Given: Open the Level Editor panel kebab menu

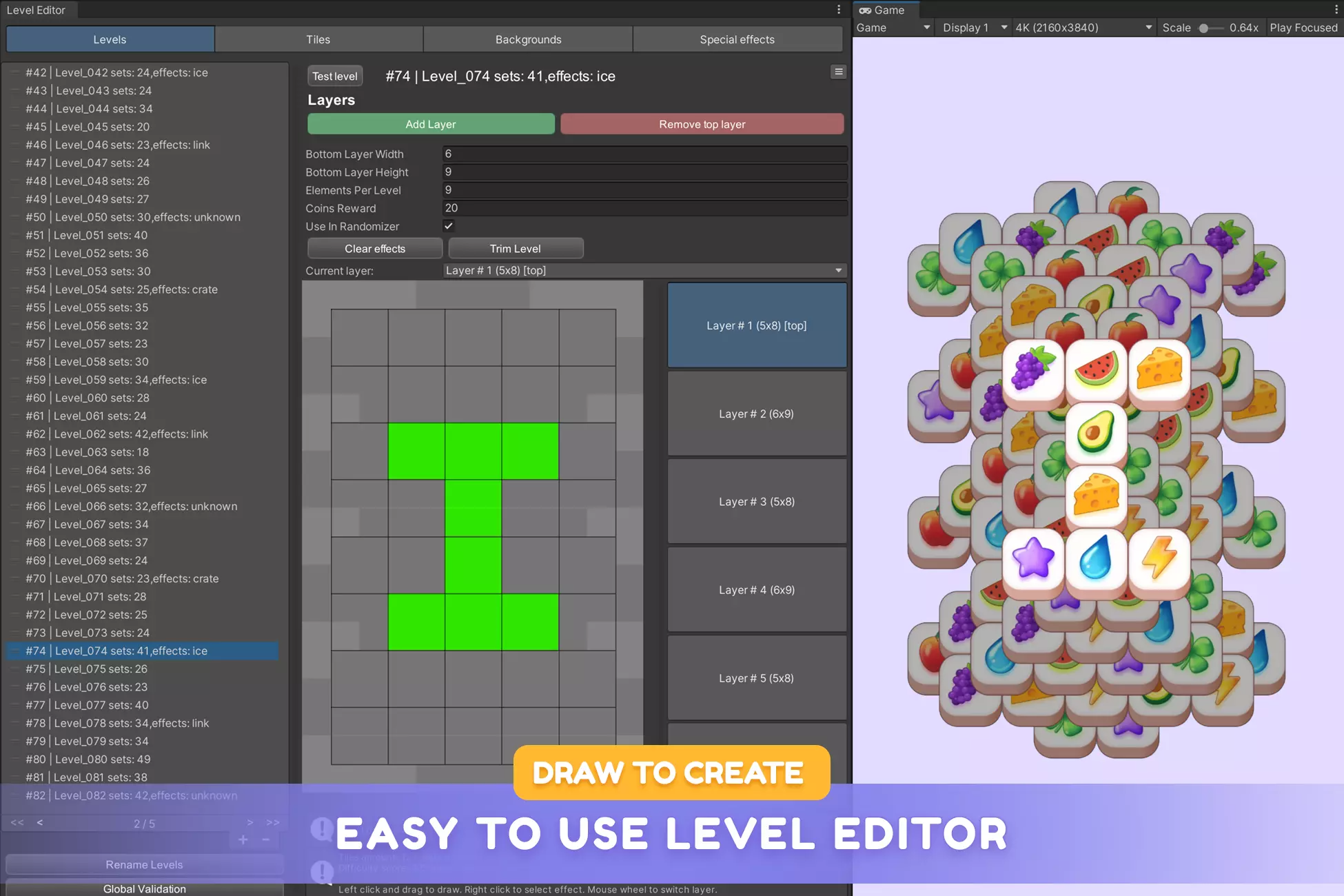Looking at the screenshot, I should point(839,10).
